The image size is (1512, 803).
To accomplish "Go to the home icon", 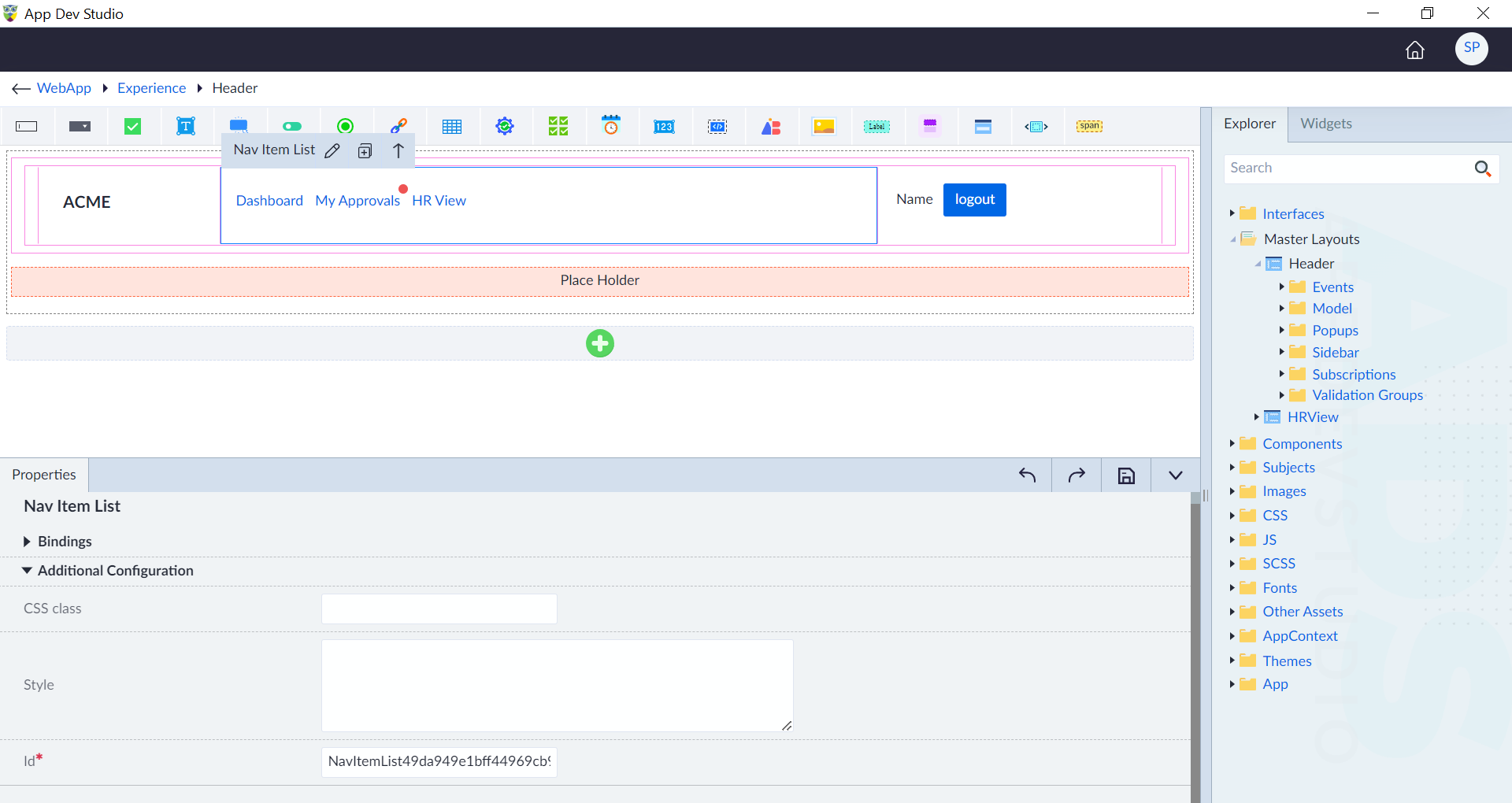I will (x=1415, y=50).
